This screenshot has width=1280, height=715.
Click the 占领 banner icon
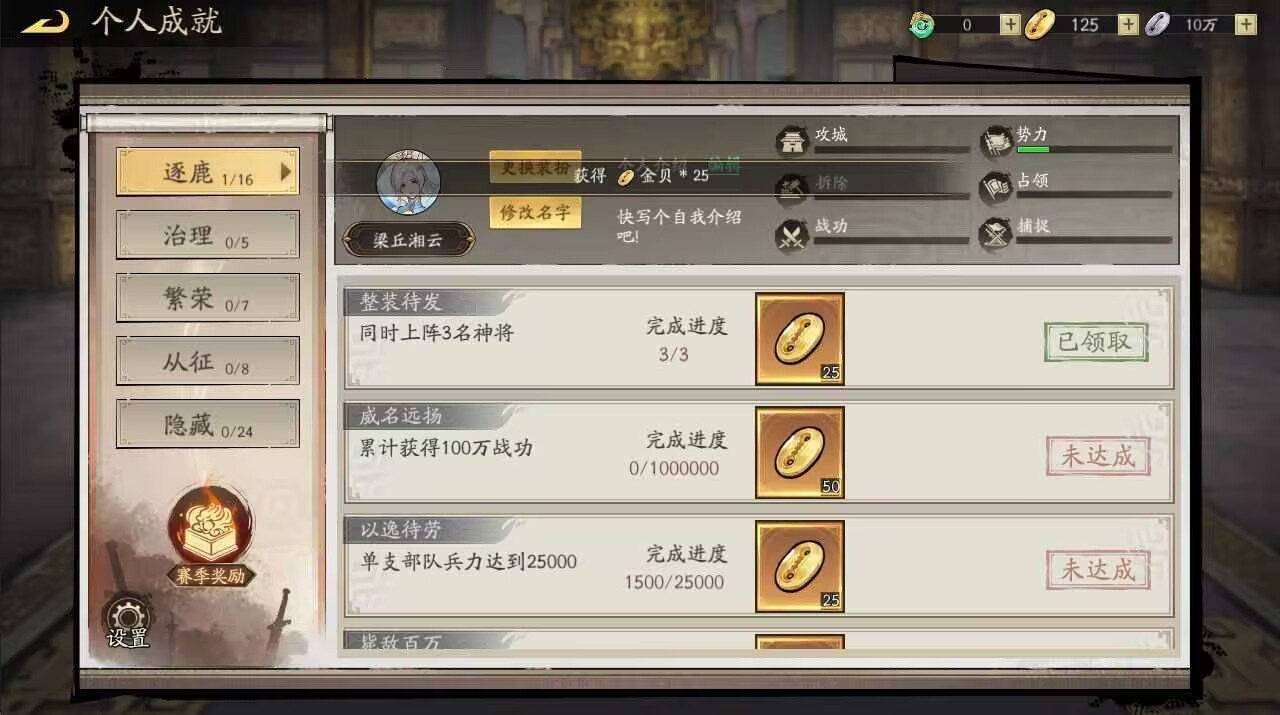tap(996, 188)
